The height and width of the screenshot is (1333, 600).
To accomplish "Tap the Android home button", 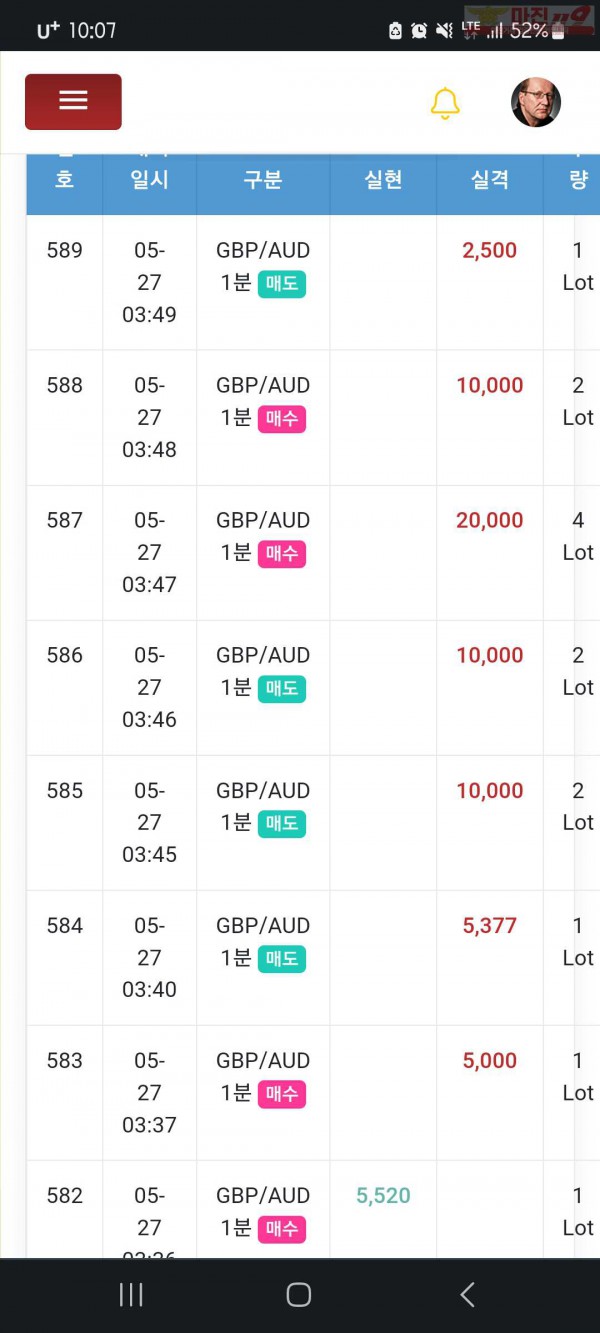I will [298, 1295].
